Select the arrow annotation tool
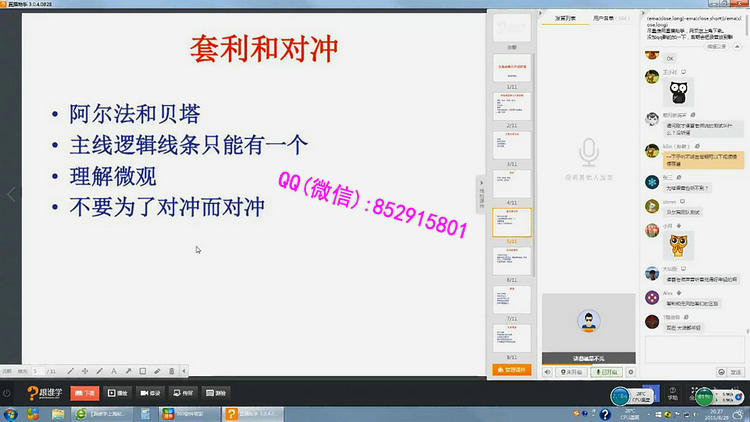The image size is (750, 422). 127,370
